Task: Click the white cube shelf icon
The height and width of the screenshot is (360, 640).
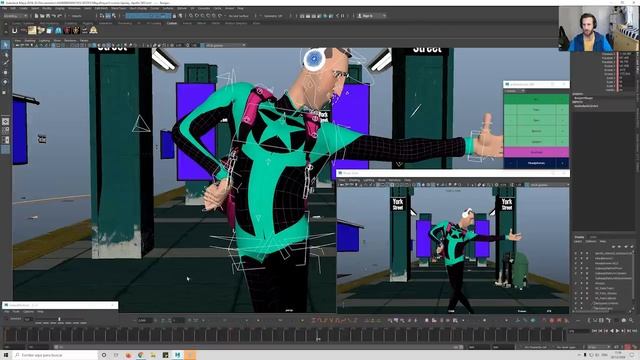Action: click(x=49, y=31)
